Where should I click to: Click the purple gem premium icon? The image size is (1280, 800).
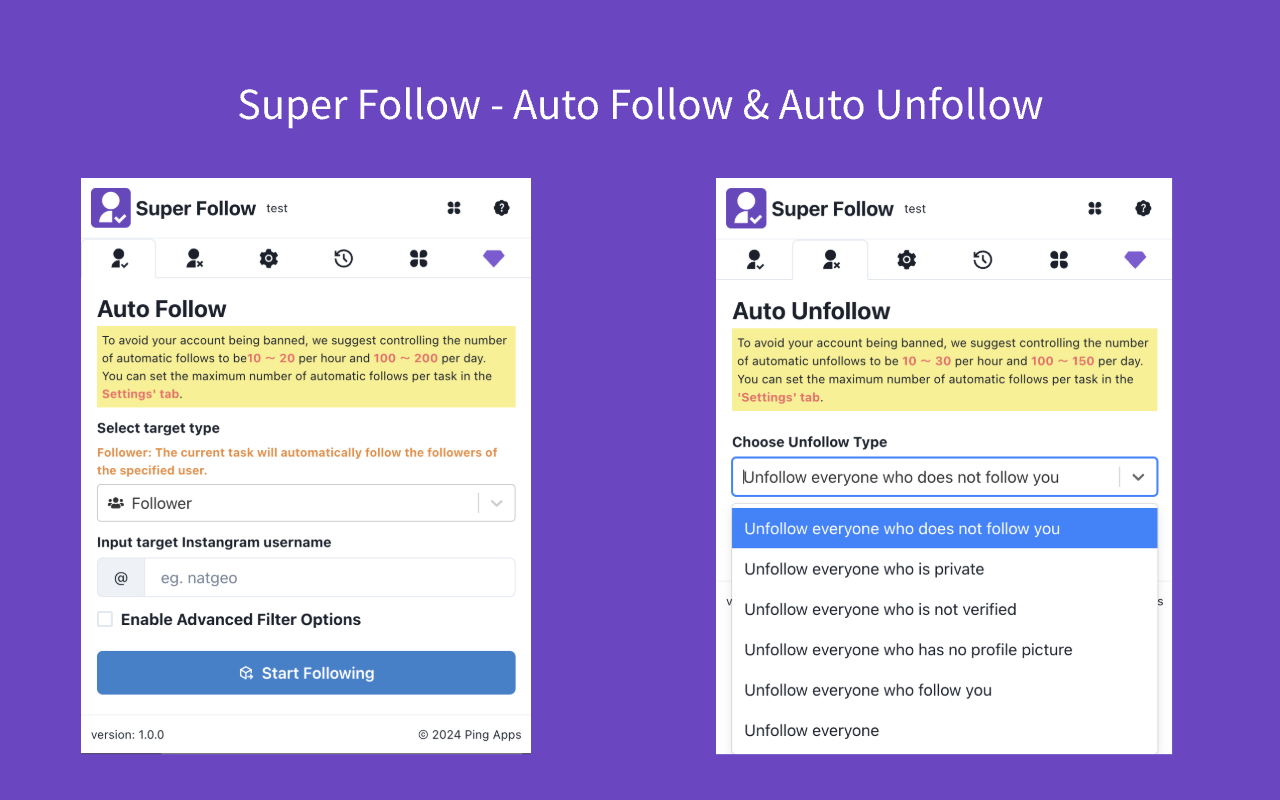pos(494,258)
